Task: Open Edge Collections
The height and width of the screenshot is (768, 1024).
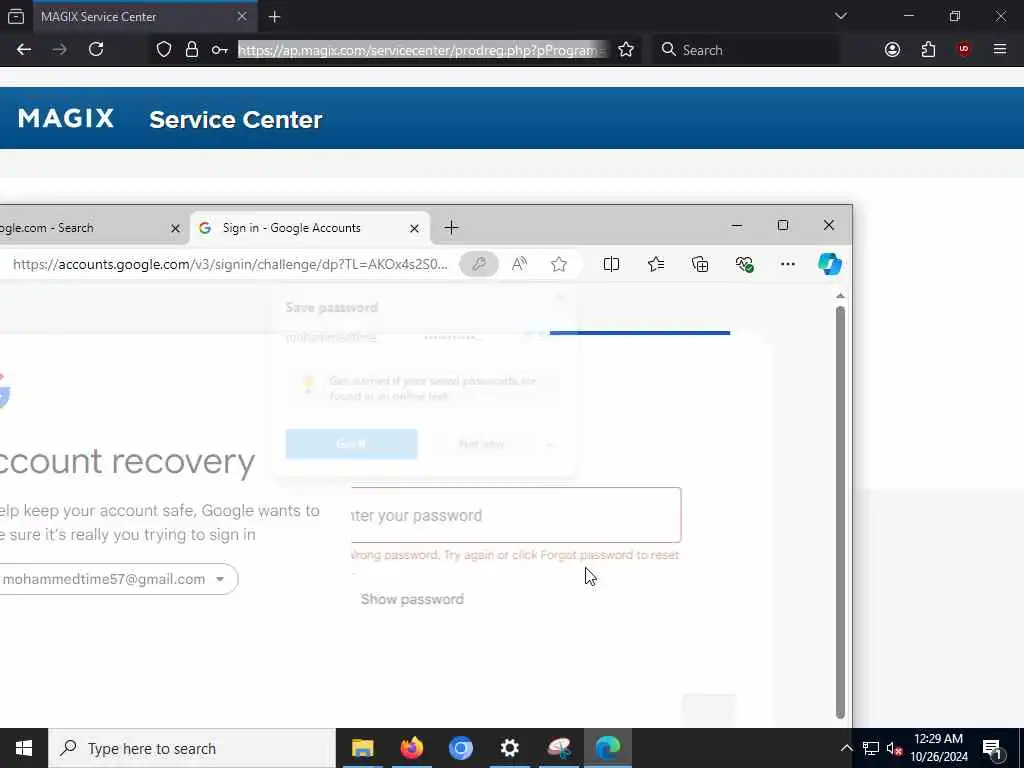Action: point(700,264)
